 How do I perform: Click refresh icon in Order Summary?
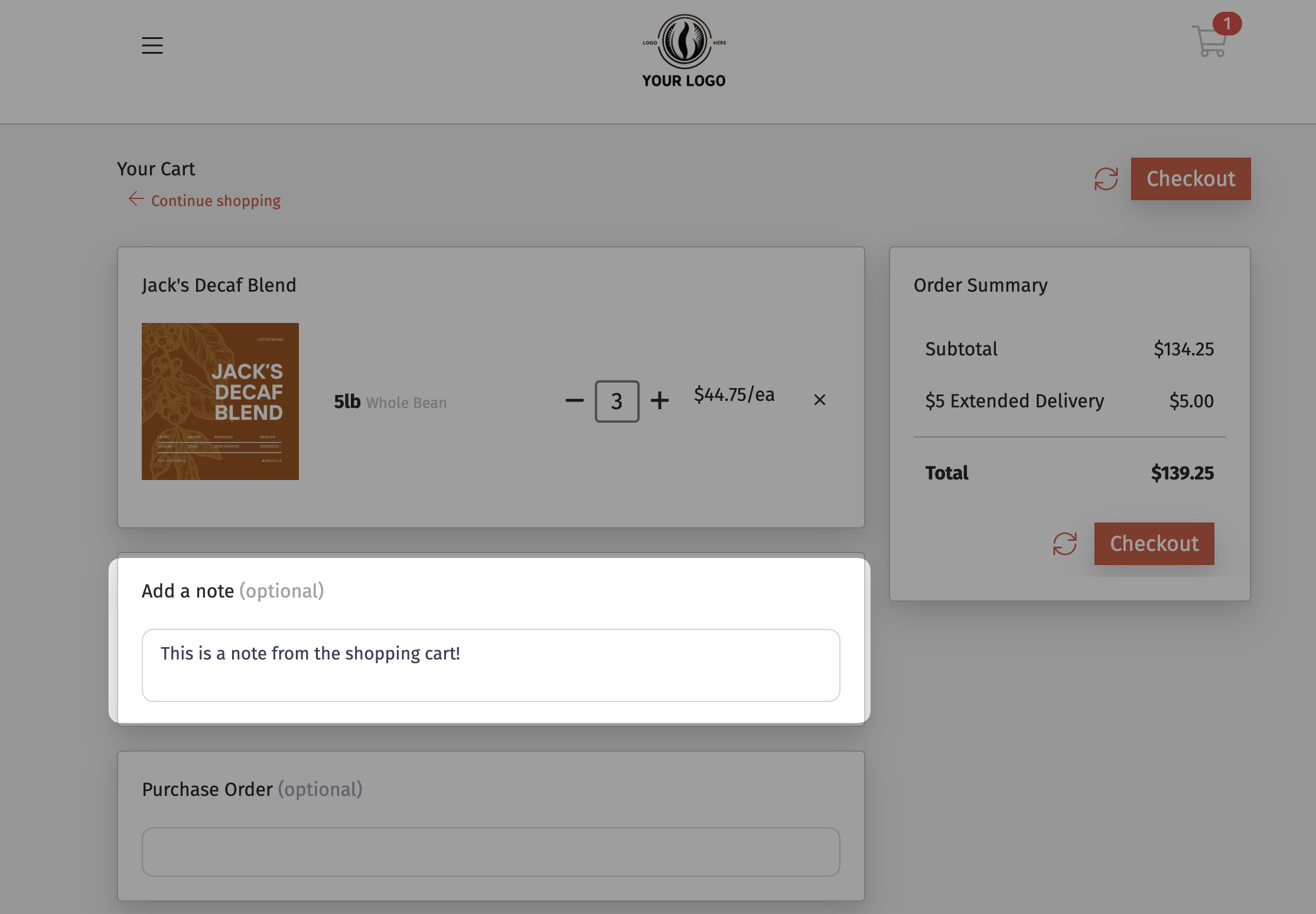tap(1064, 544)
